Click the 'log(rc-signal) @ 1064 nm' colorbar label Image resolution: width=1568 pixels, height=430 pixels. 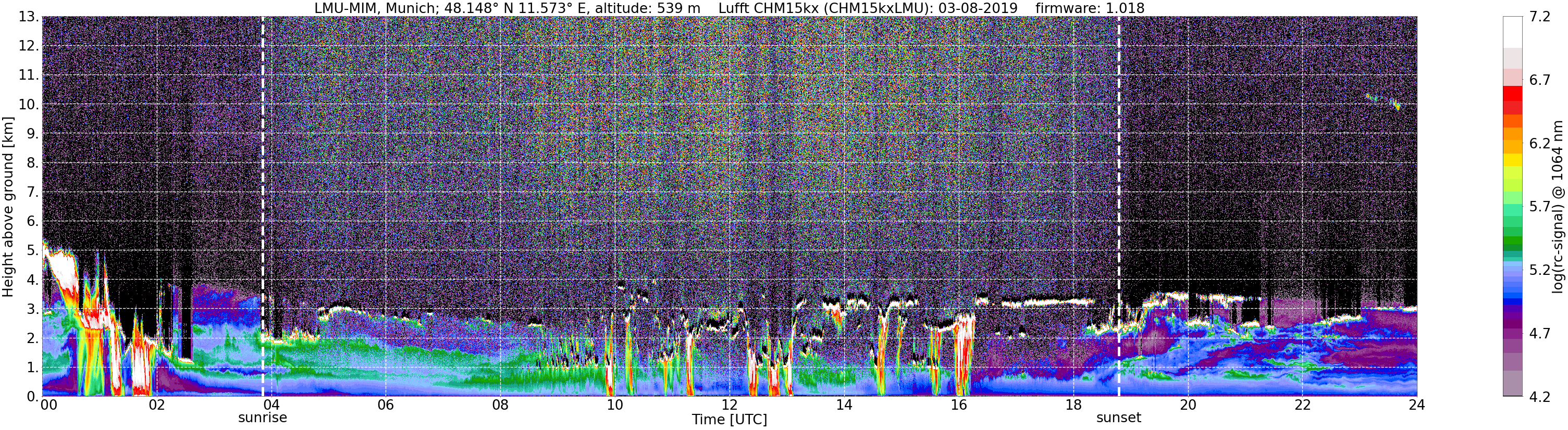tap(1558, 207)
